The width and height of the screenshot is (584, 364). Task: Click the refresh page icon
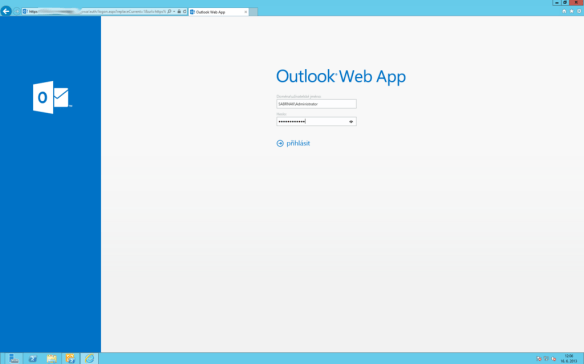coord(184,12)
